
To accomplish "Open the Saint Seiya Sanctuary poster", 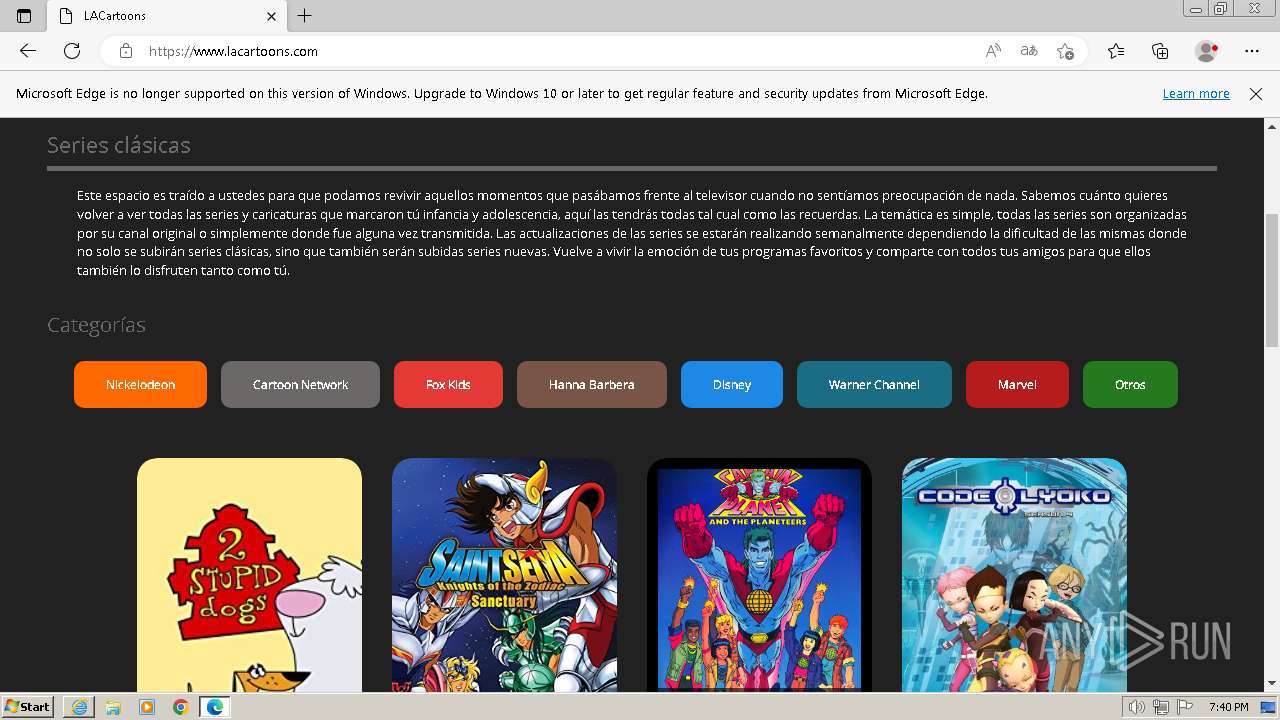I will [504, 575].
